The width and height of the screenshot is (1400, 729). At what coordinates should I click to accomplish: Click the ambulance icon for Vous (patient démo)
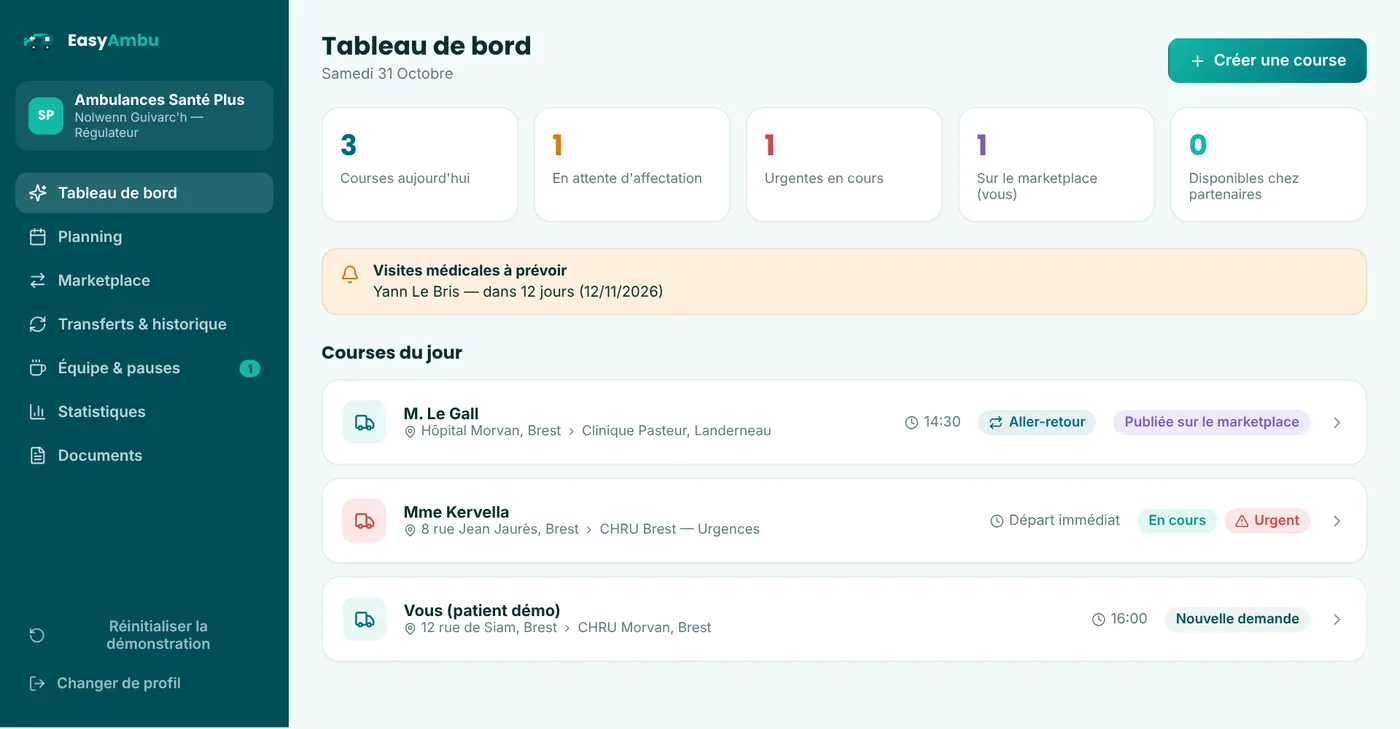pos(364,619)
